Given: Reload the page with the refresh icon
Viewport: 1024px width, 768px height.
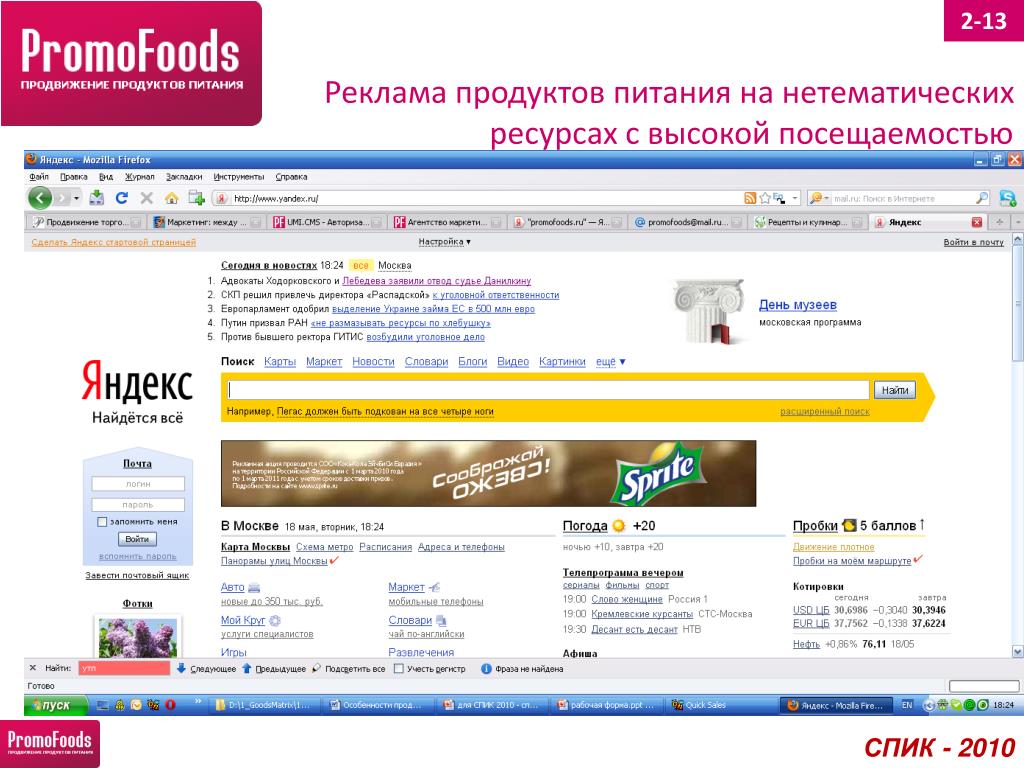Looking at the screenshot, I should coord(121,198).
